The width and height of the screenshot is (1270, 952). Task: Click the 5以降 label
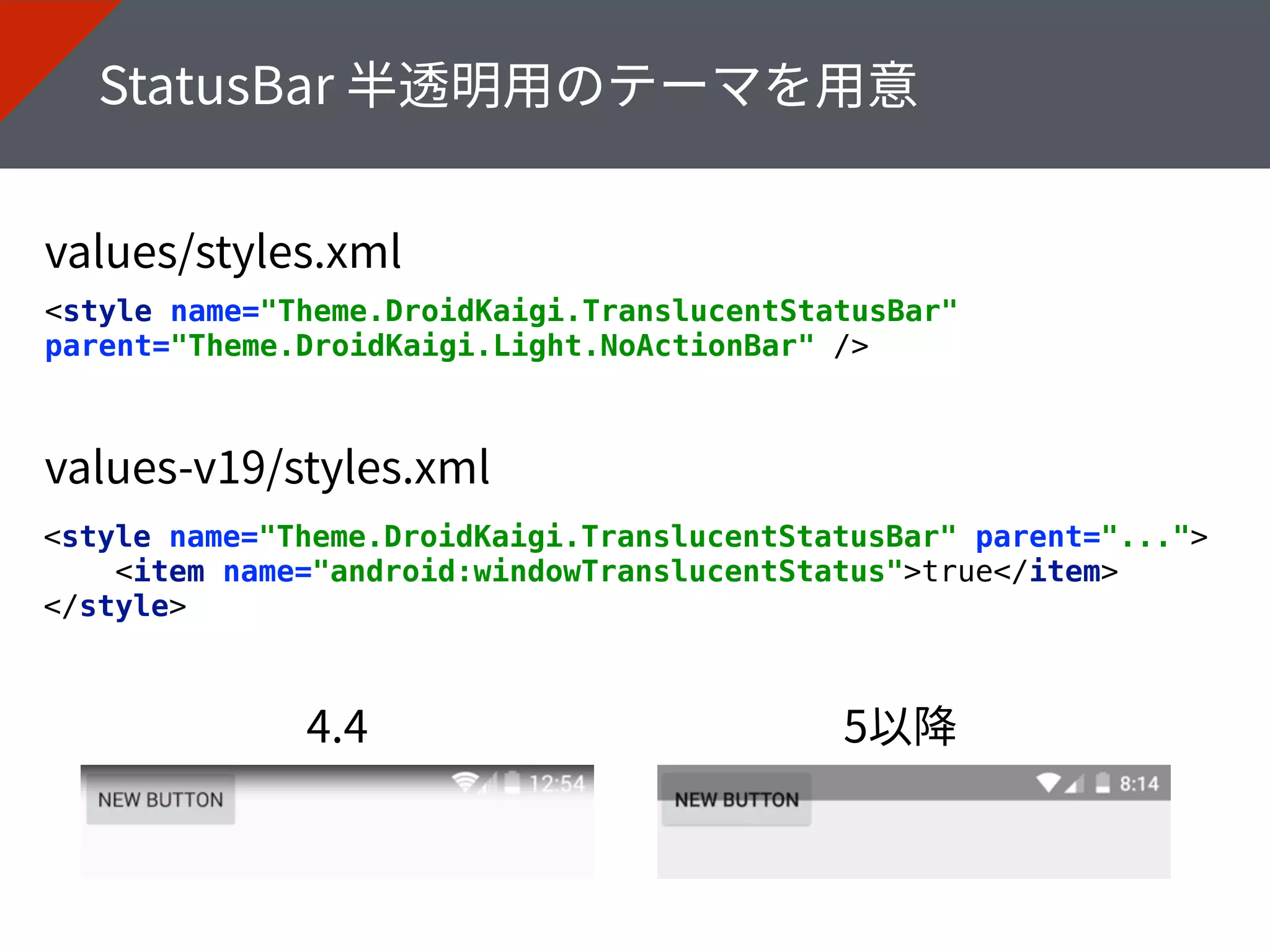(x=900, y=726)
